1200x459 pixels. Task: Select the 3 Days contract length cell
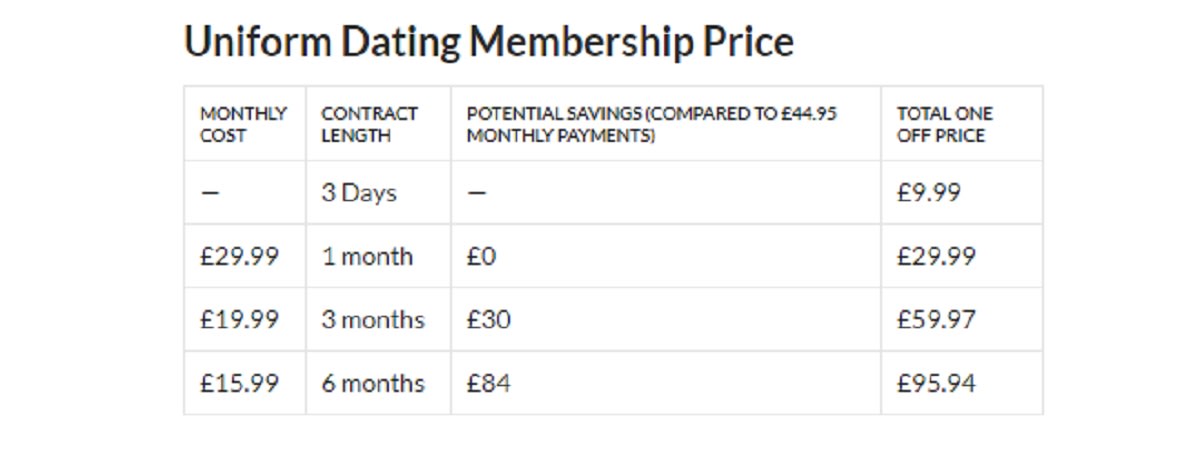(358, 193)
